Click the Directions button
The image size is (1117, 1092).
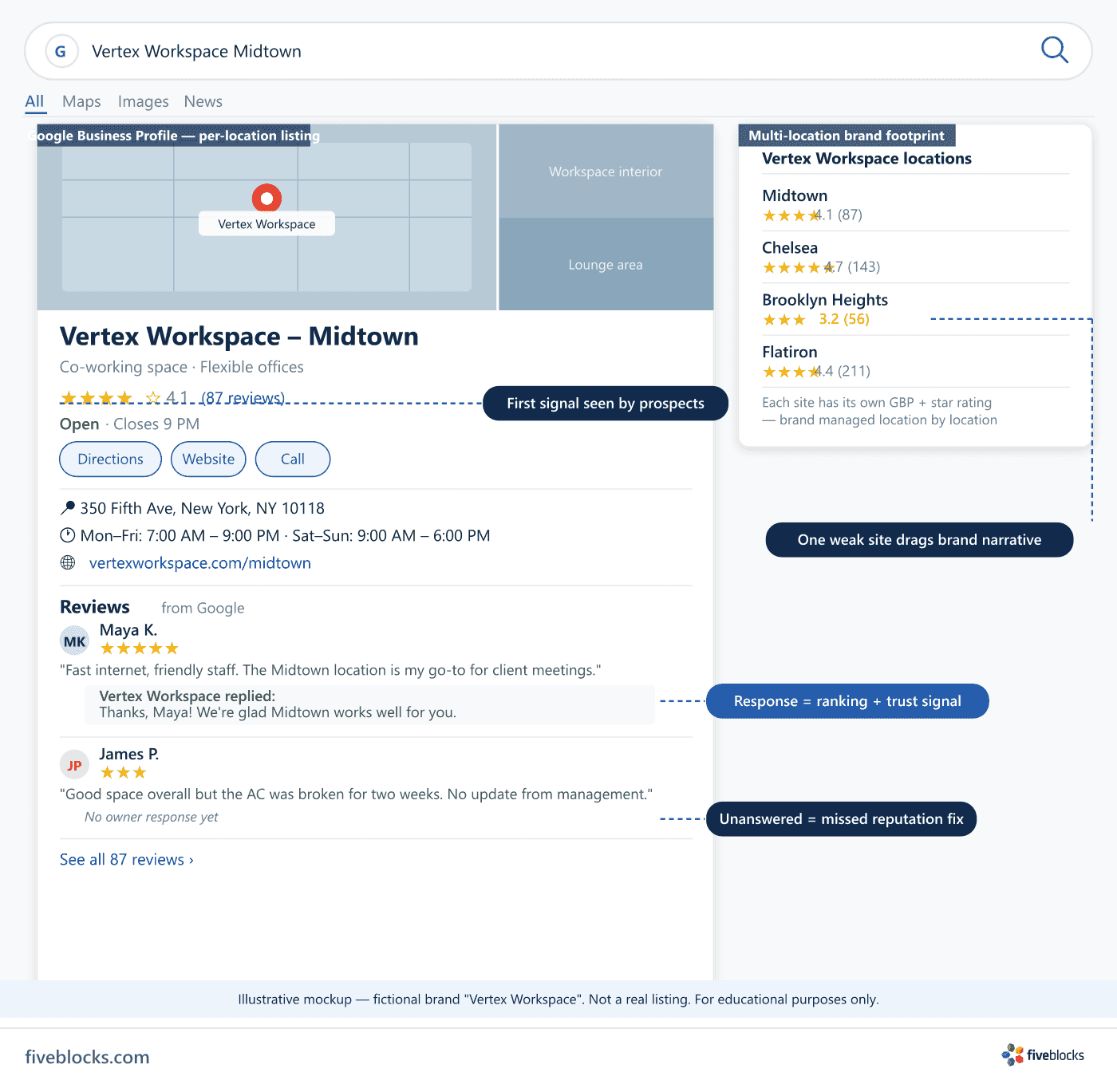pos(111,459)
